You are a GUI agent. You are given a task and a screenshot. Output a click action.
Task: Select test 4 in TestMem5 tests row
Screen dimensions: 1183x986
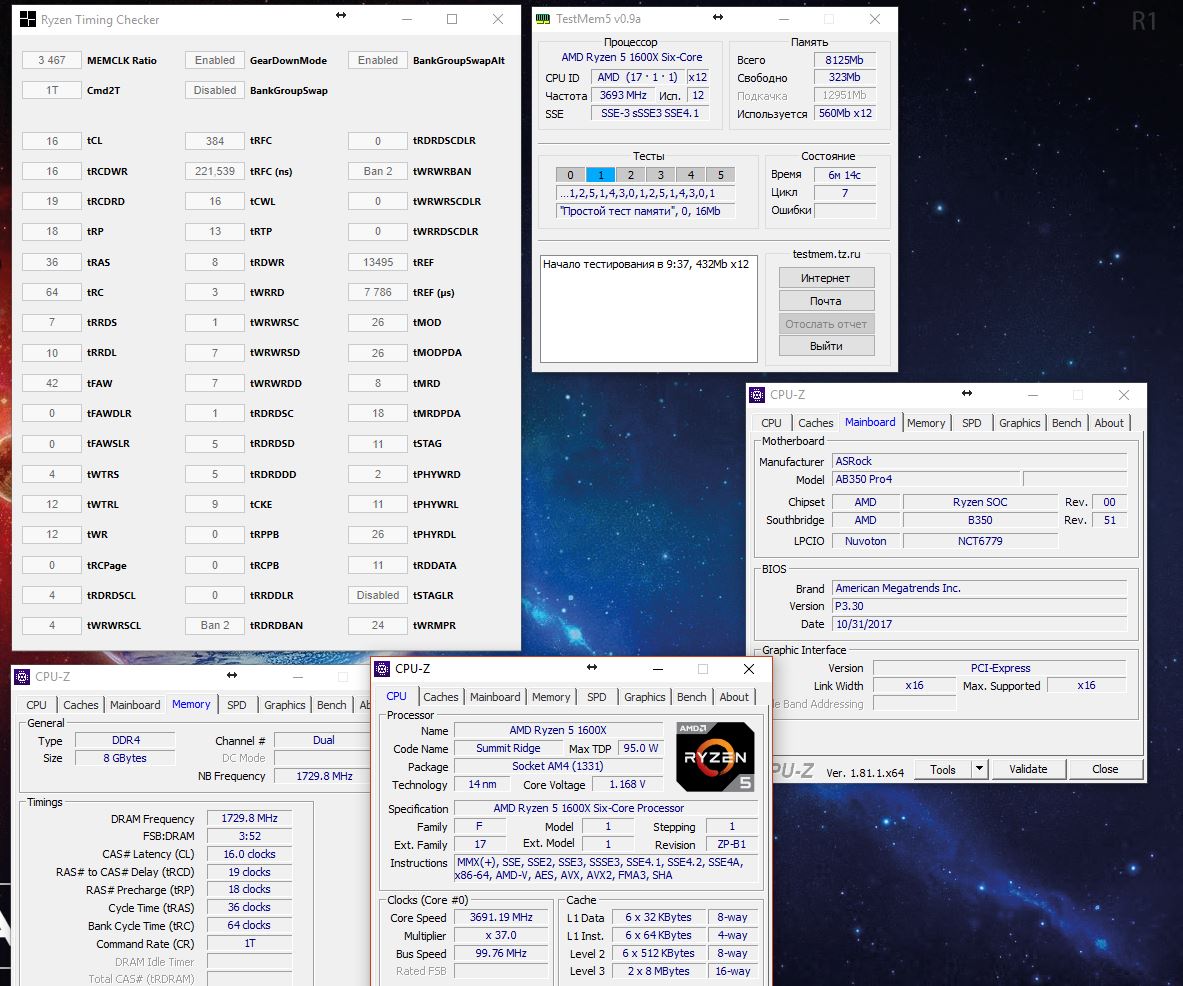coord(690,175)
